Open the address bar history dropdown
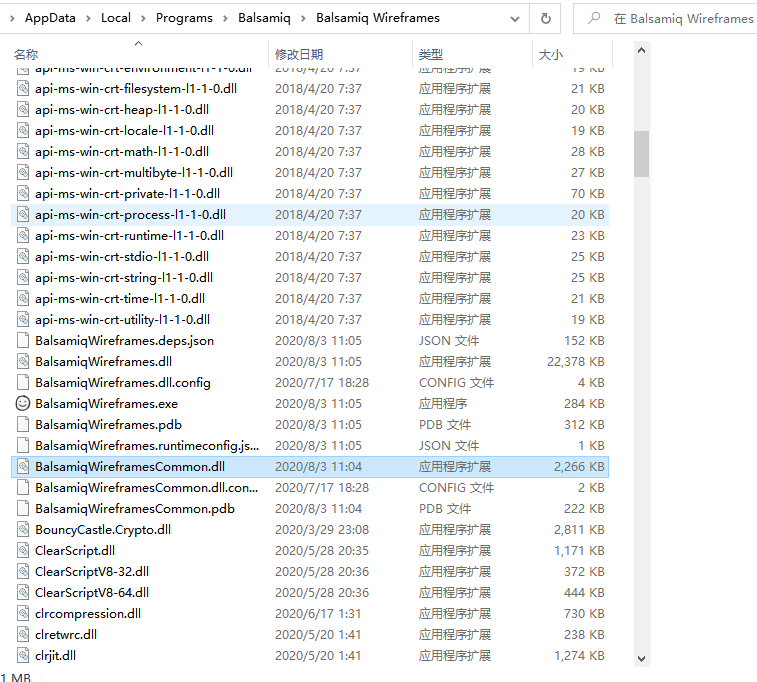The image size is (757, 682). click(515, 19)
